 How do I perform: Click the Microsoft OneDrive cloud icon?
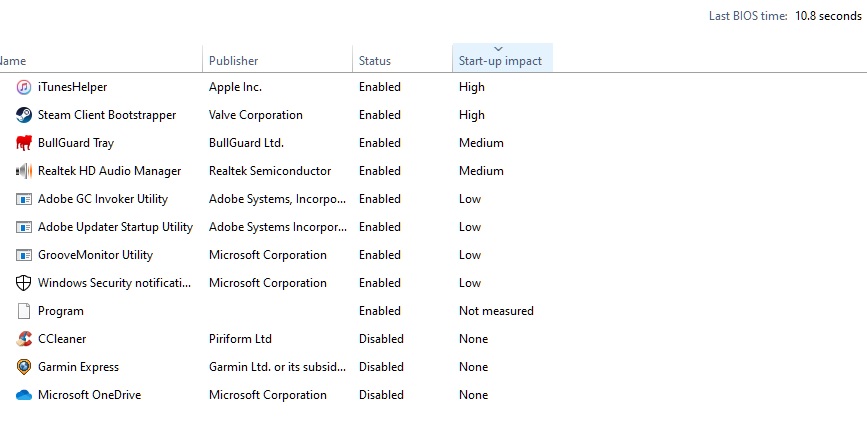(x=23, y=395)
